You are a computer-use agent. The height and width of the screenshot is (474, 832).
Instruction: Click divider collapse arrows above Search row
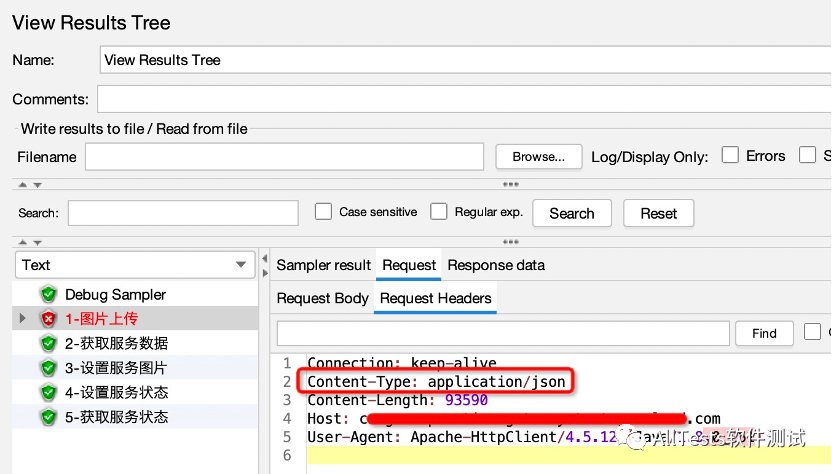(28, 185)
